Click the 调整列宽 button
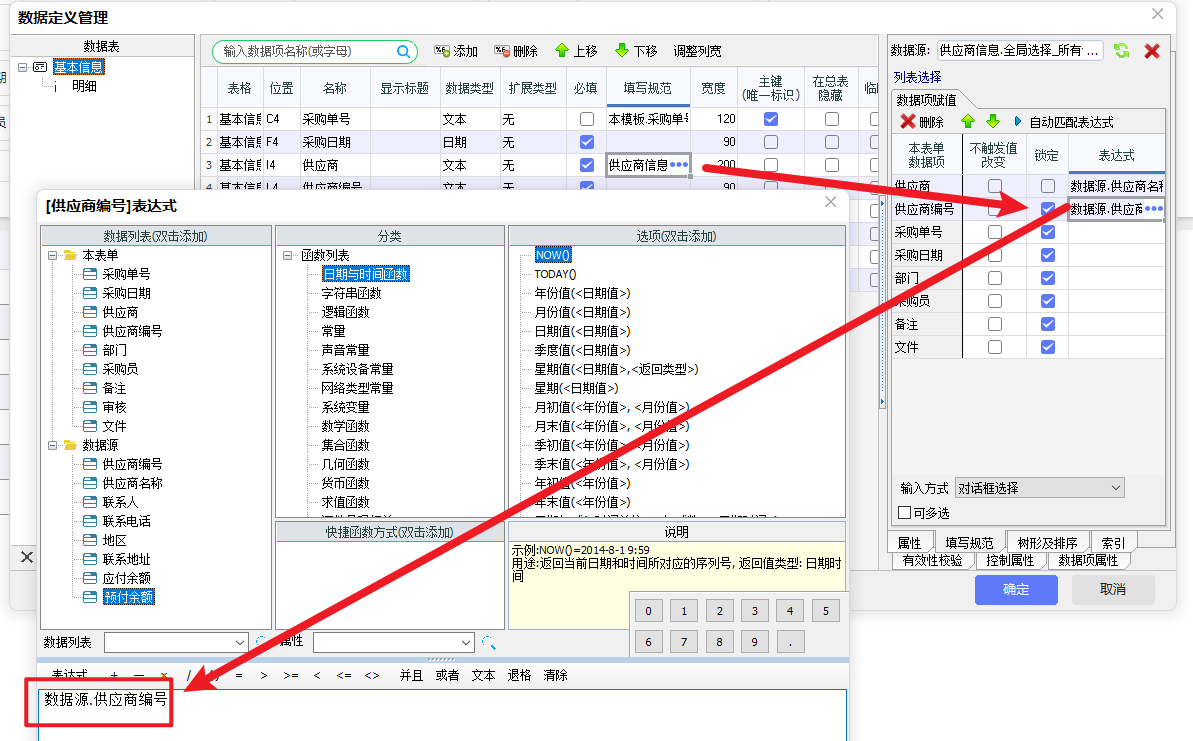The width and height of the screenshot is (1193, 741). 697,51
